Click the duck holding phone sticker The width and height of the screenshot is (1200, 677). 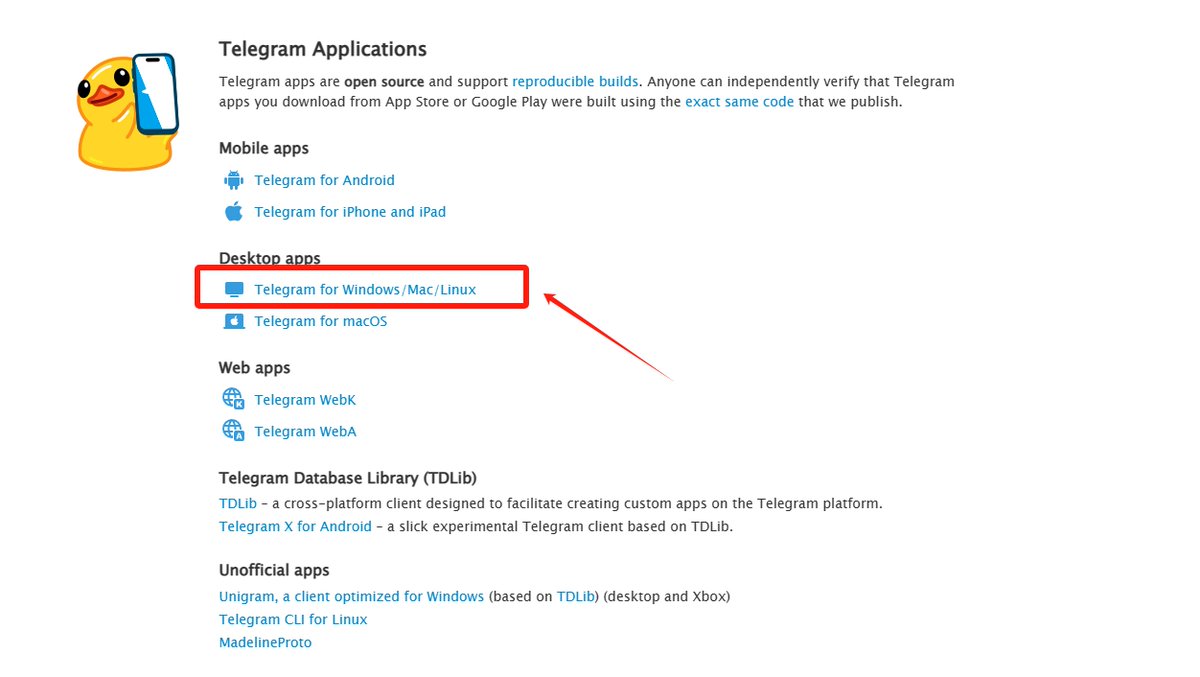[x=127, y=110]
